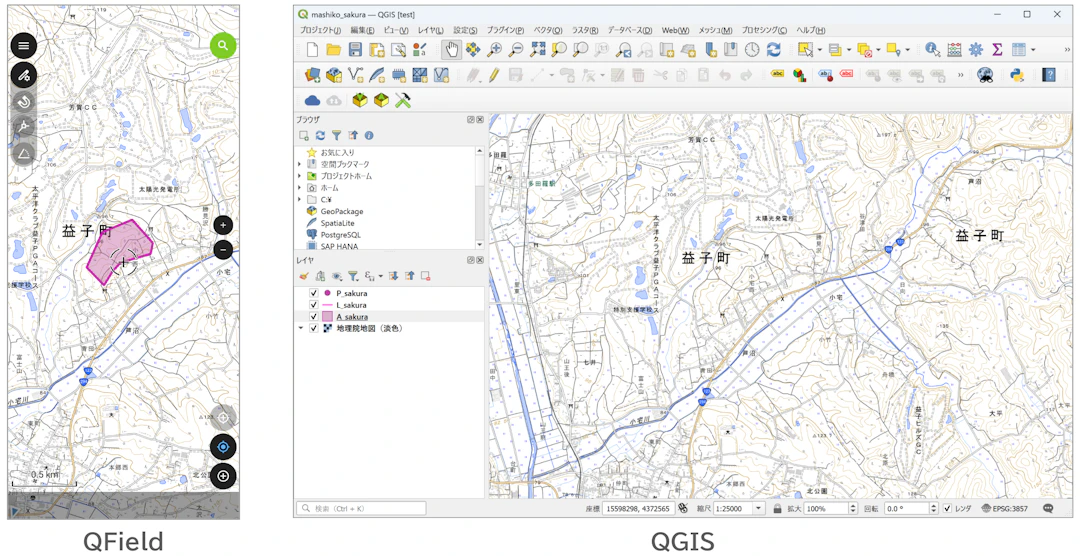
Task: Zoom out with QField minus button
Action: pos(223,250)
